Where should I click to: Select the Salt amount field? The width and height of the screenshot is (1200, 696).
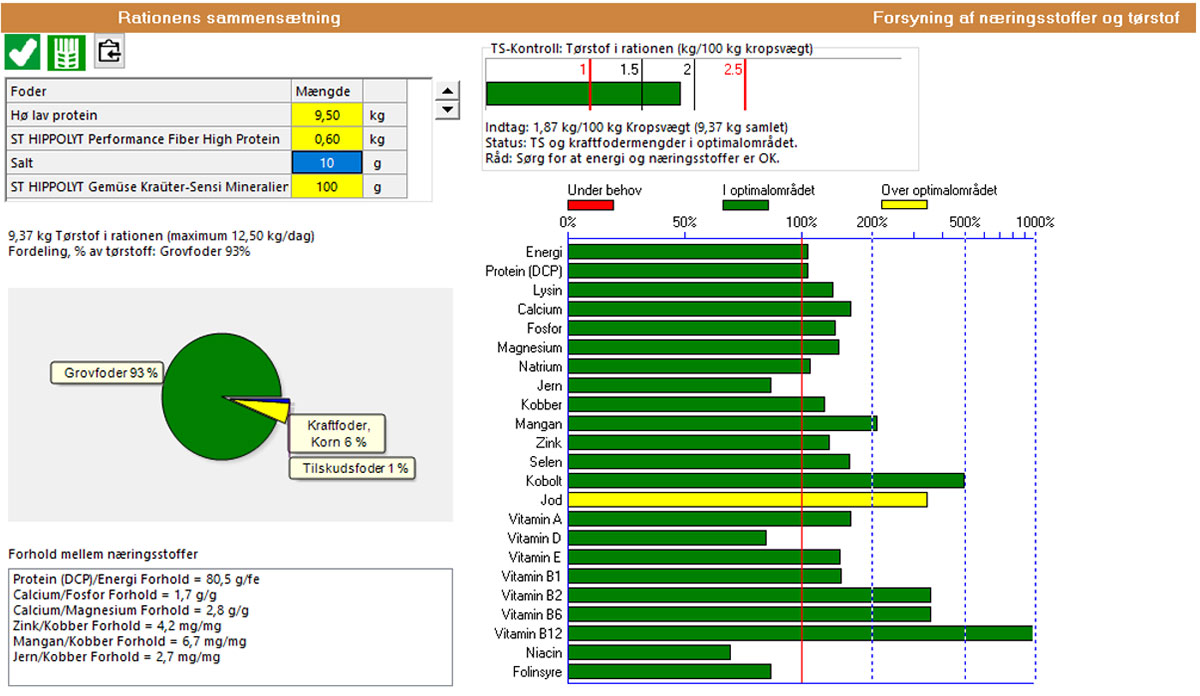pyautogui.click(x=327, y=163)
